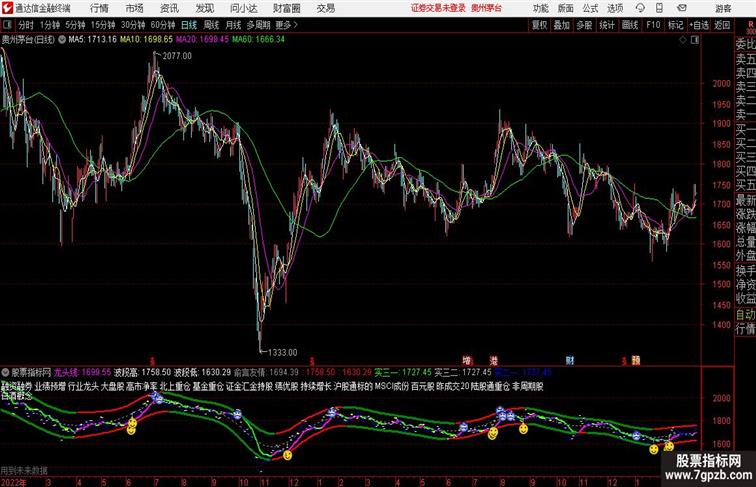Viewport: 756px width, 487px height.
Task: Open the 市场 menu
Action: (135, 8)
